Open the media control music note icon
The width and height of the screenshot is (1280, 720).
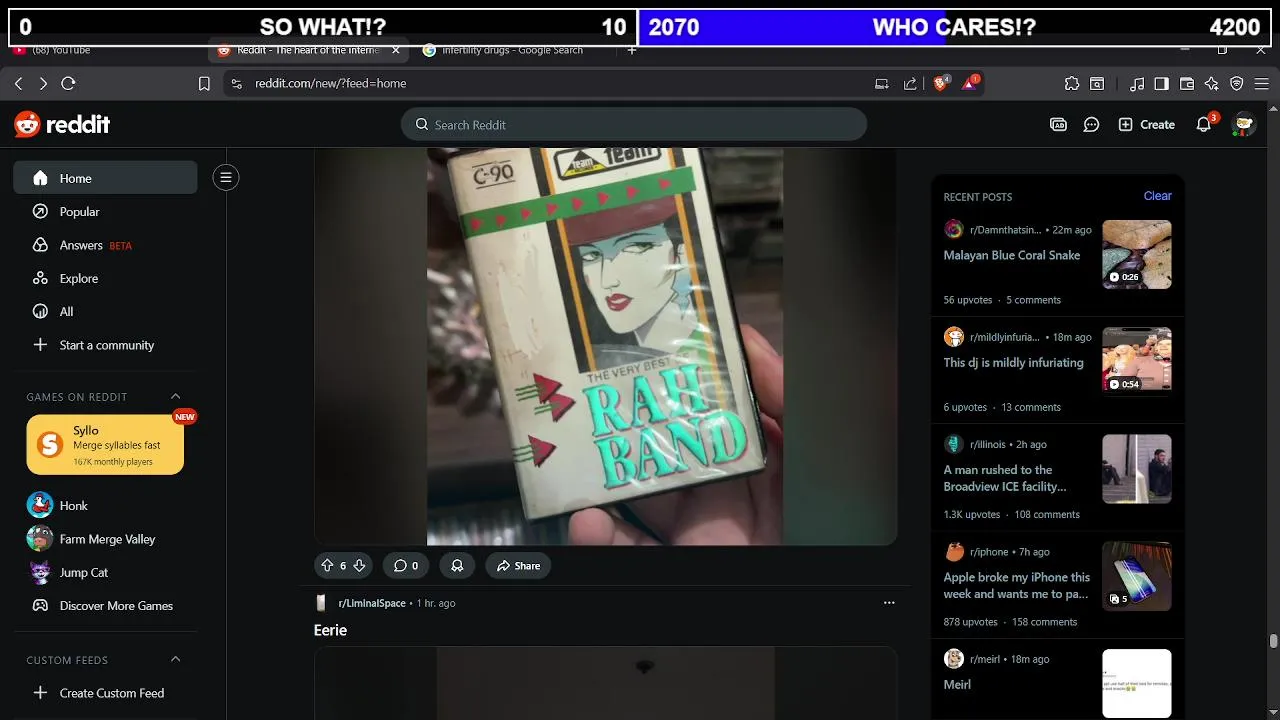(x=1137, y=84)
